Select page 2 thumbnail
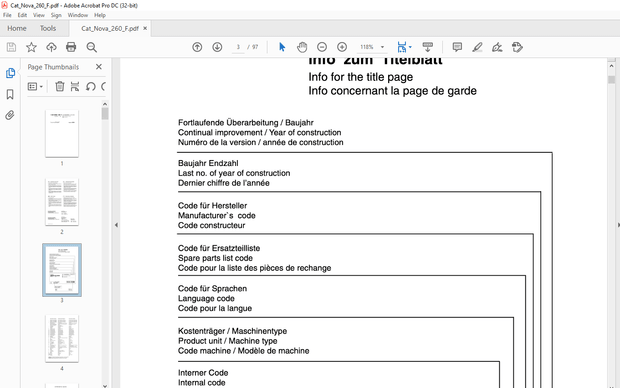This screenshot has height=388, width=620. pos(62,202)
